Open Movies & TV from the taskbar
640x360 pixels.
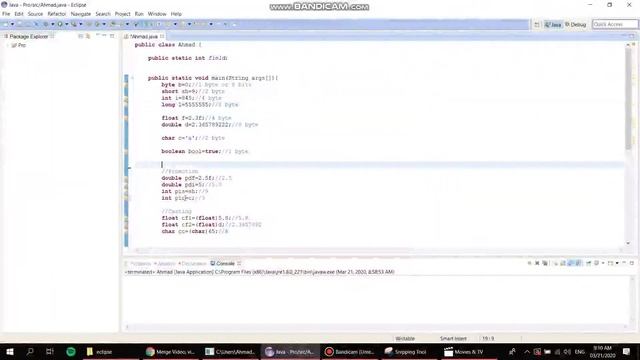tap(465, 351)
